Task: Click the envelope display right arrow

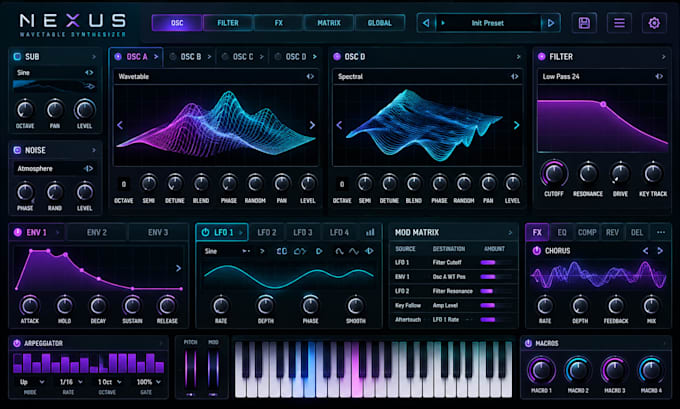Action: click(178, 268)
